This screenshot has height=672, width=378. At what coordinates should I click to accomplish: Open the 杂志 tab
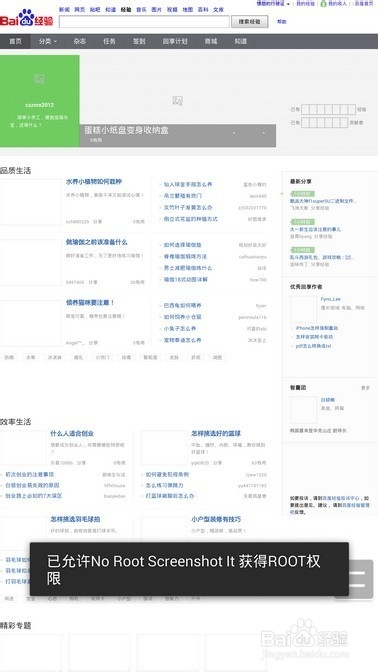[x=80, y=41]
